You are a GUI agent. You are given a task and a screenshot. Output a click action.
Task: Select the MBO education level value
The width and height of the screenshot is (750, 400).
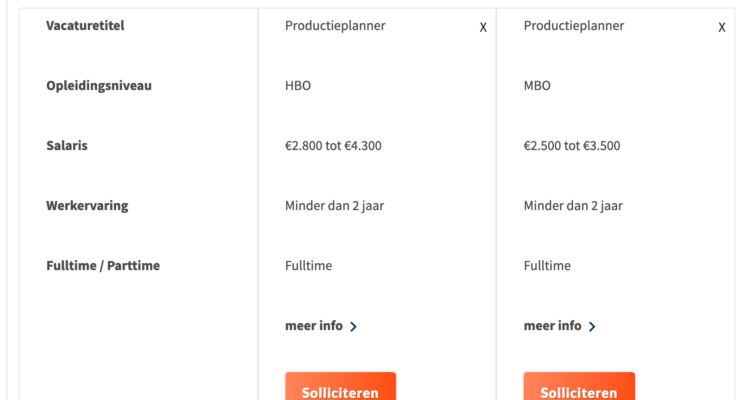537,86
